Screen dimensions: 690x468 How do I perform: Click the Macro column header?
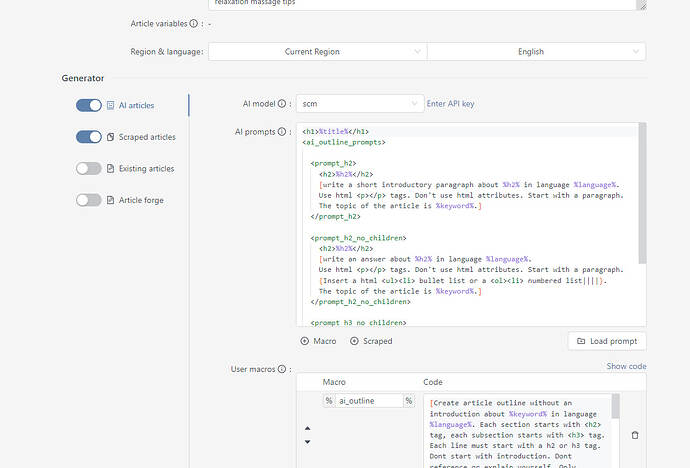(x=334, y=382)
